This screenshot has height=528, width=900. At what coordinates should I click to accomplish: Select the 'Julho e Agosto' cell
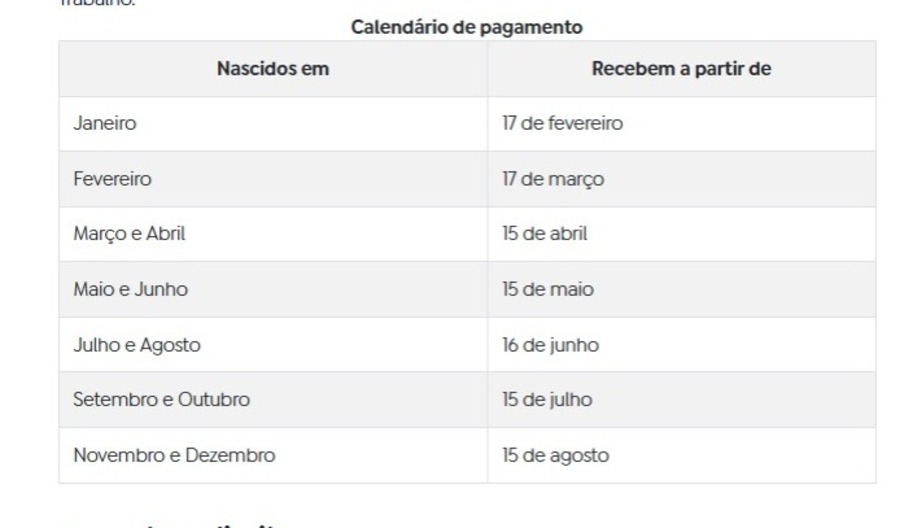[273, 344]
